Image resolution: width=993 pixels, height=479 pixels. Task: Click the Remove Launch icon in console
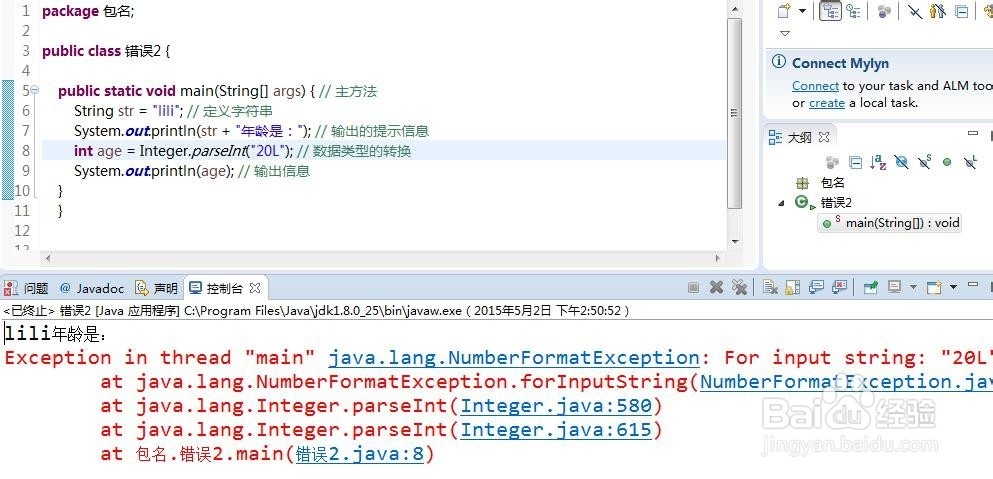(x=716, y=288)
